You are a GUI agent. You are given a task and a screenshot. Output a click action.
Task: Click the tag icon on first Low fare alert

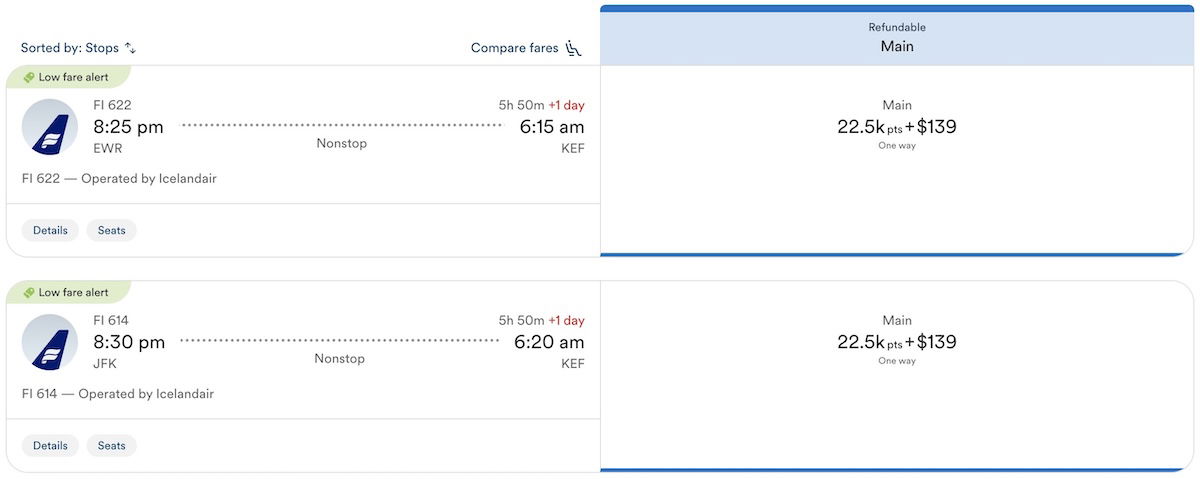pos(28,77)
